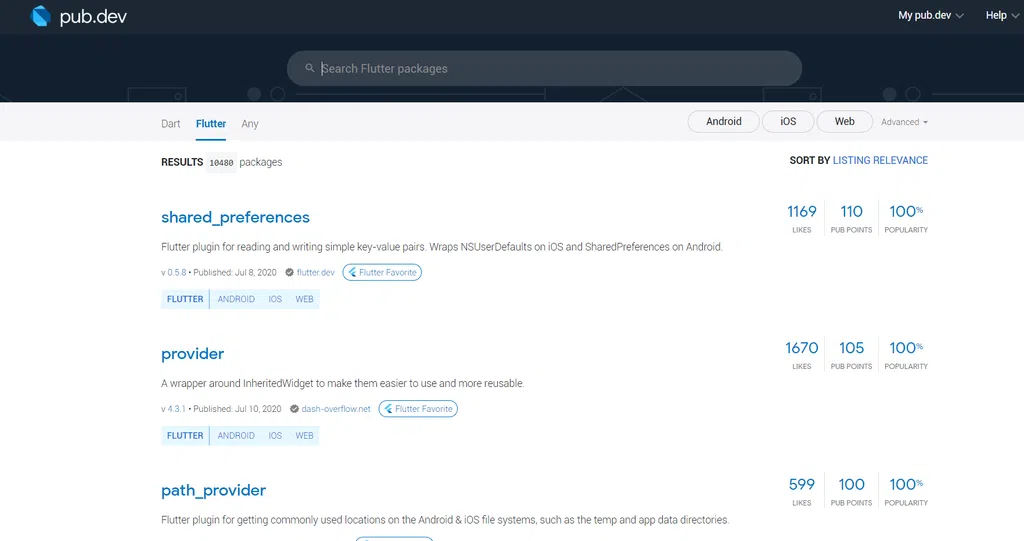Click FLUTTER tag under provider

pyautogui.click(x=185, y=436)
